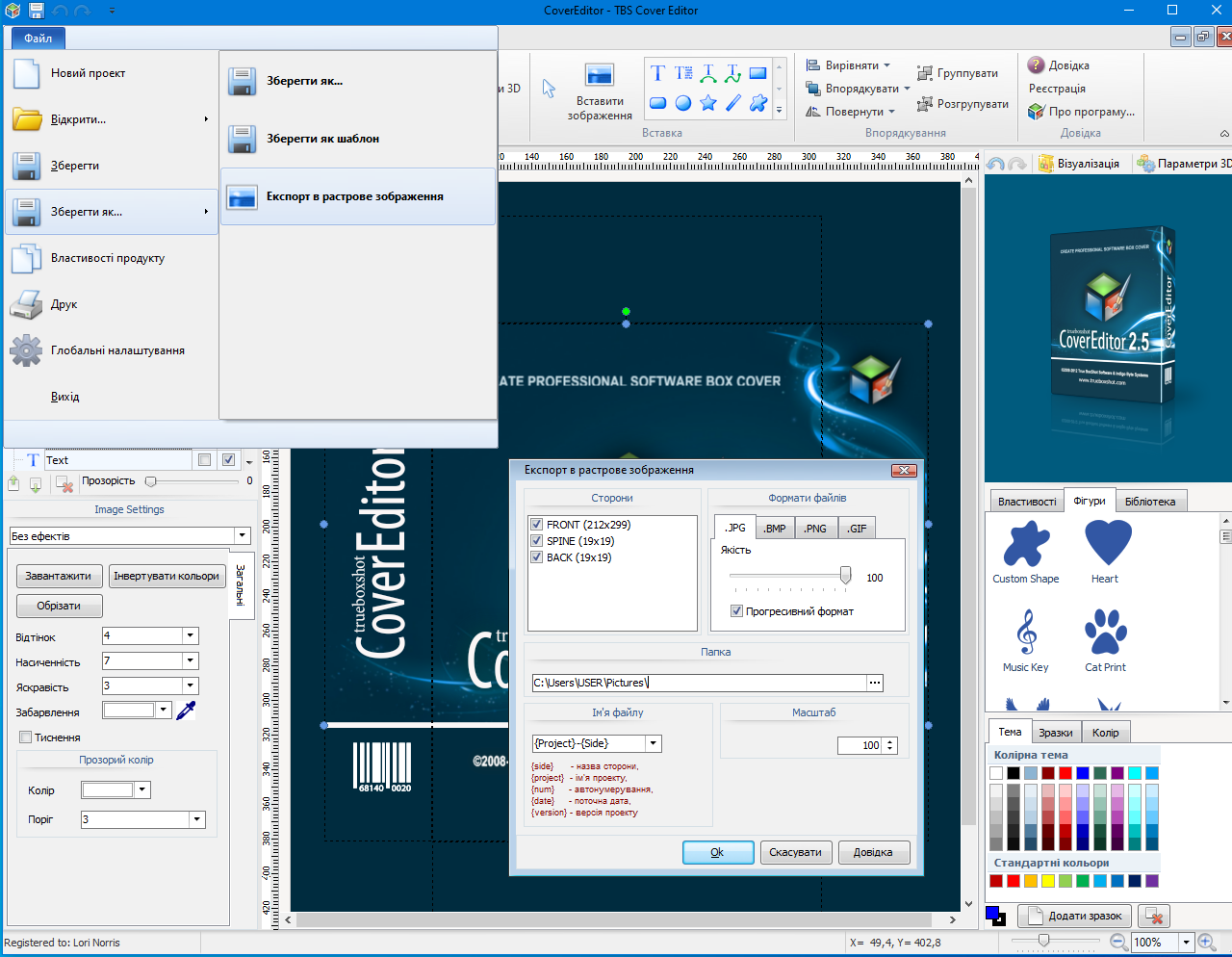
Task: Pick the plain Text insert tool
Action: [x=657, y=73]
